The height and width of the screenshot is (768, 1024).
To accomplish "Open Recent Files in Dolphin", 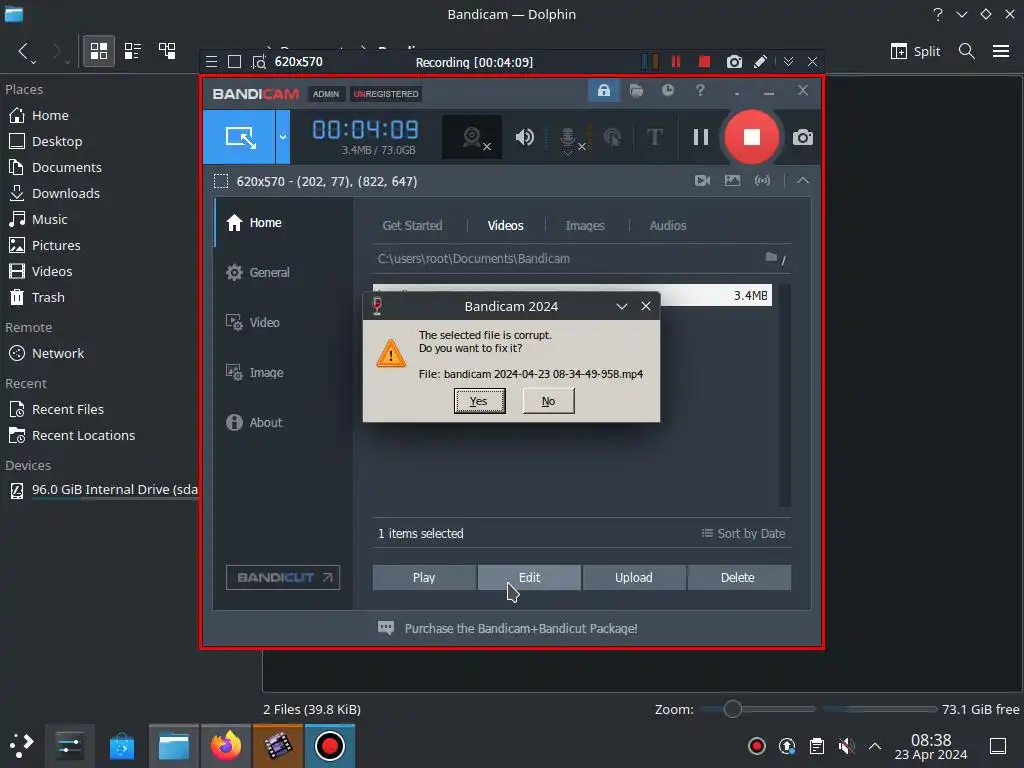I will point(56,409).
